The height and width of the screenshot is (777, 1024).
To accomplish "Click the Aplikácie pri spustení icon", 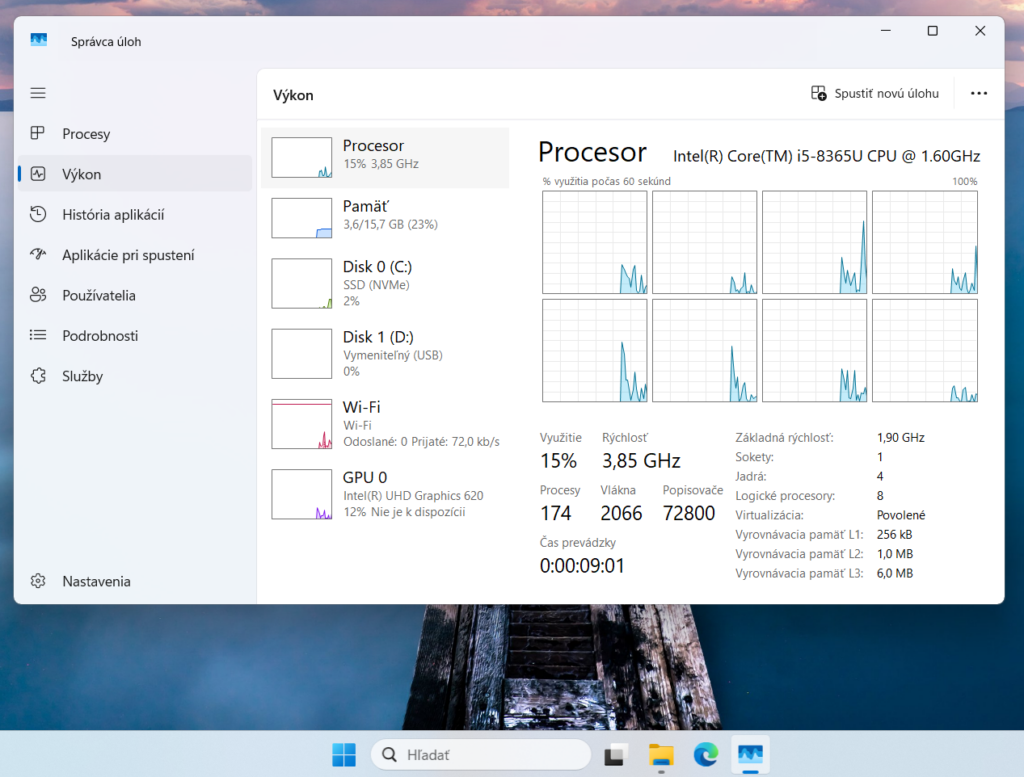I will (38, 255).
